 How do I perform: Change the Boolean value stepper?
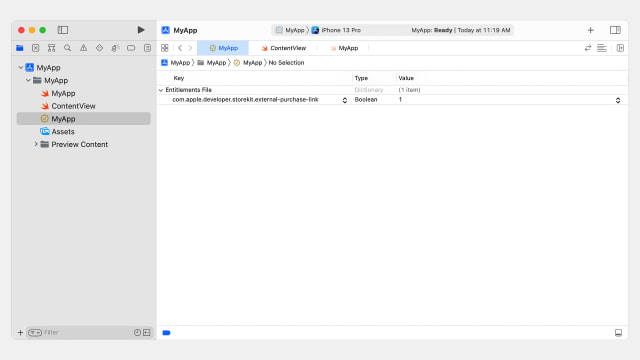pos(618,100)
